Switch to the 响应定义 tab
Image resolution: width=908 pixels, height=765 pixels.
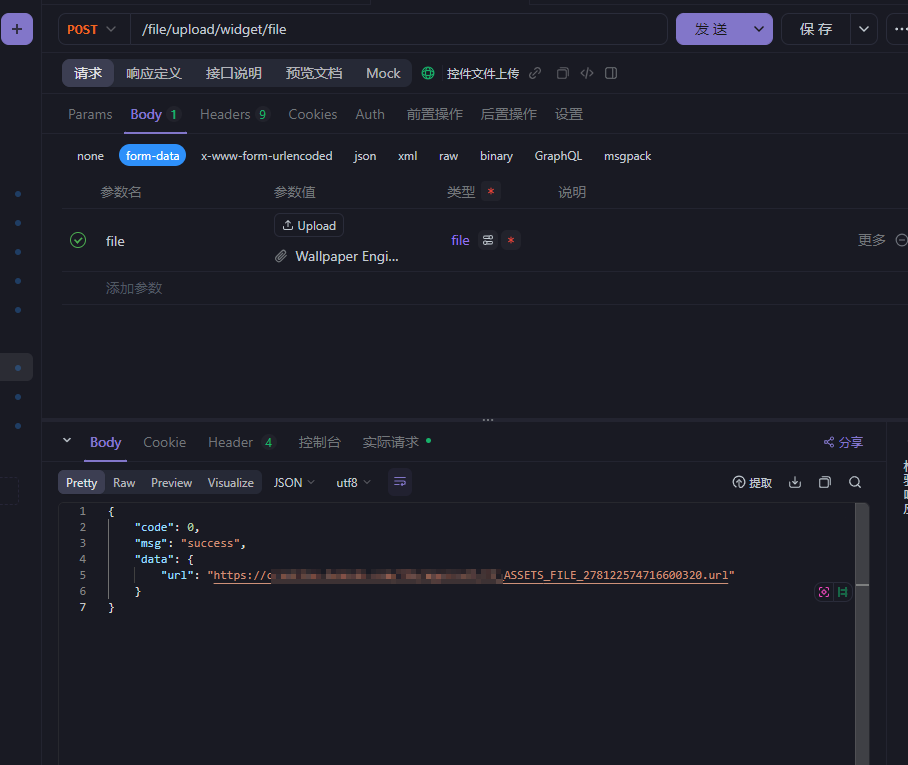tap(154, 73)
